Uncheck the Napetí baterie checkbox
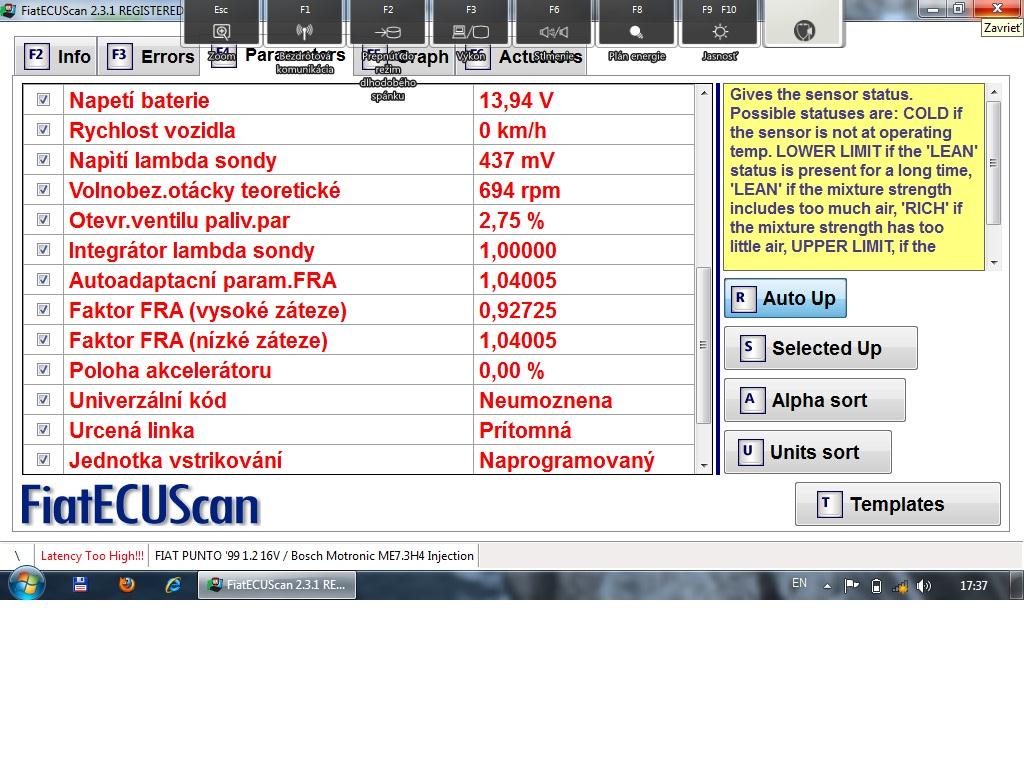The height and width of the screenshot is (768, 1024). 44,100
